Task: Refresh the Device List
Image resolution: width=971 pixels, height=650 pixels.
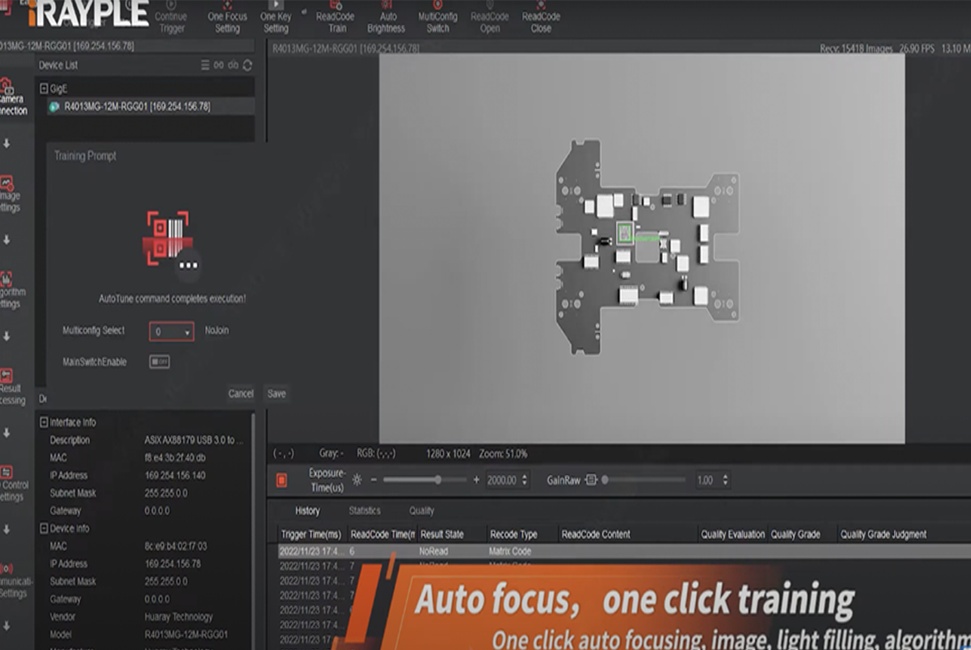Action: 247,65
